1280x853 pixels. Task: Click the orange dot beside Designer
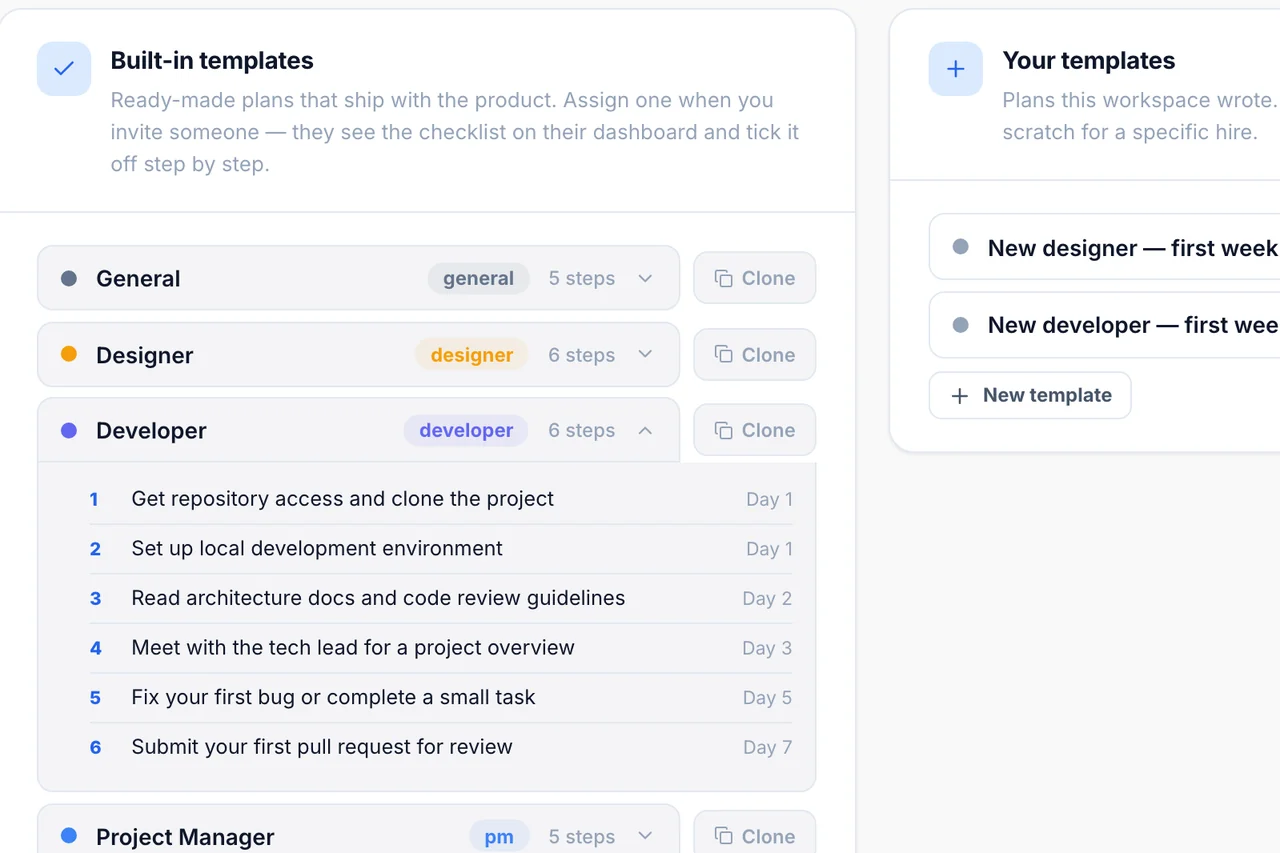69,354
